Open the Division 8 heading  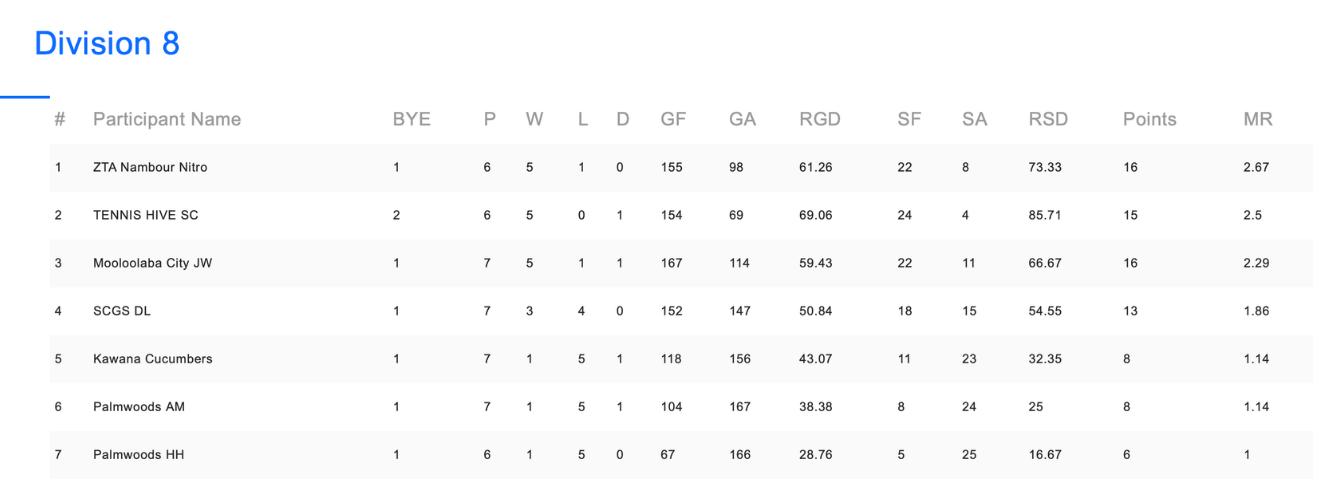(x=107, y=44)
